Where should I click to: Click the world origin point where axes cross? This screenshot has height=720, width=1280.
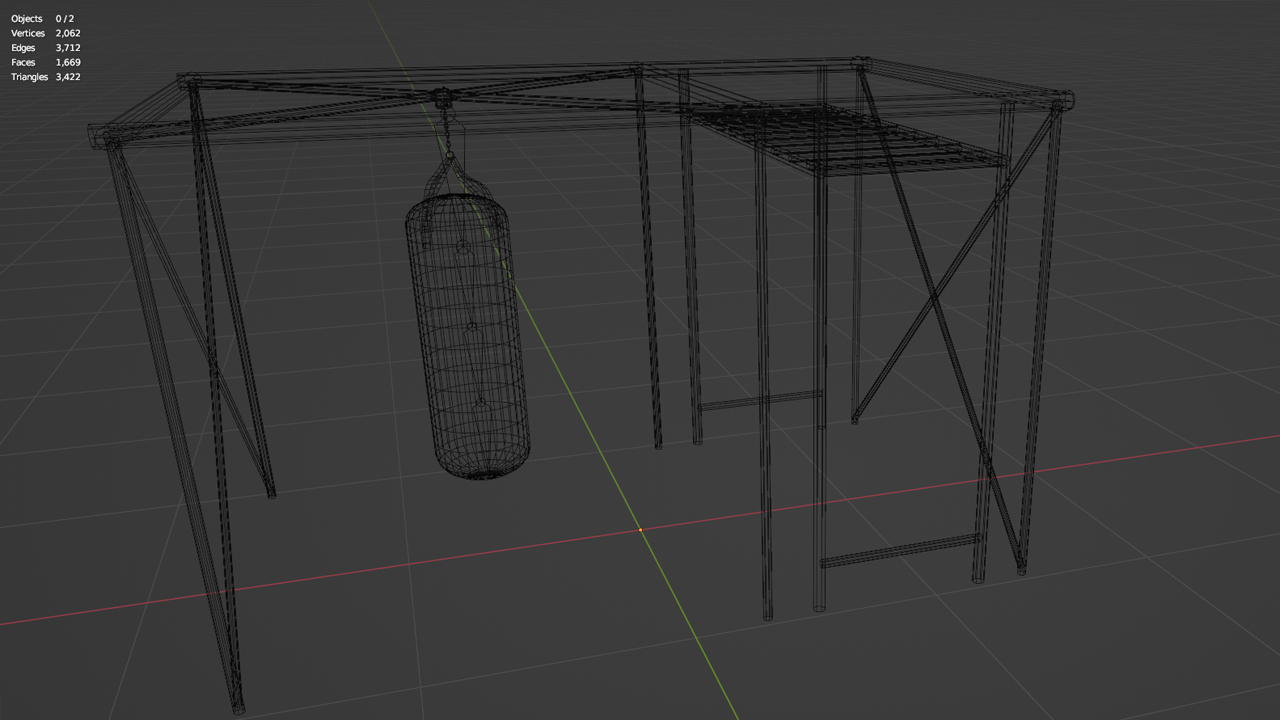(640, 530)
